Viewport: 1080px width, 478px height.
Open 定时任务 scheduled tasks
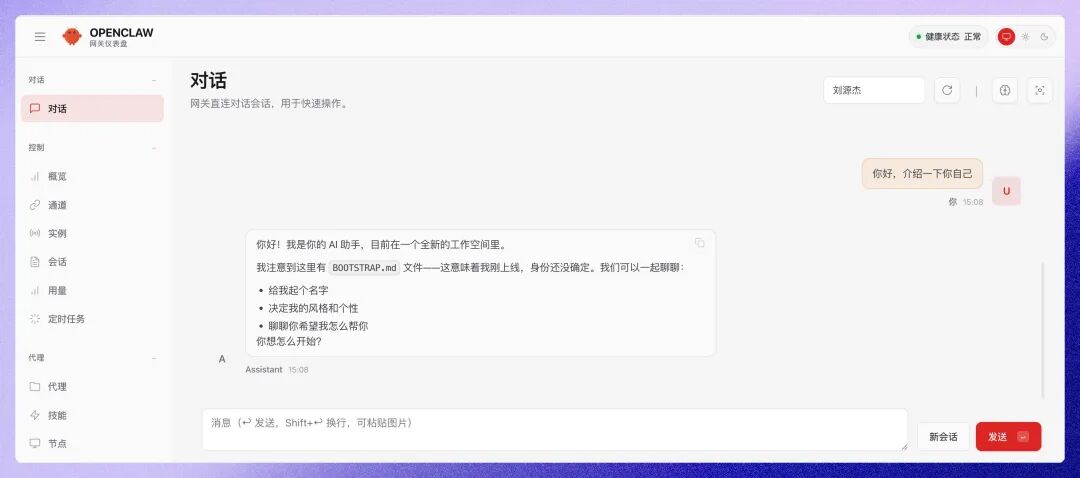click(x=92, y=319)
